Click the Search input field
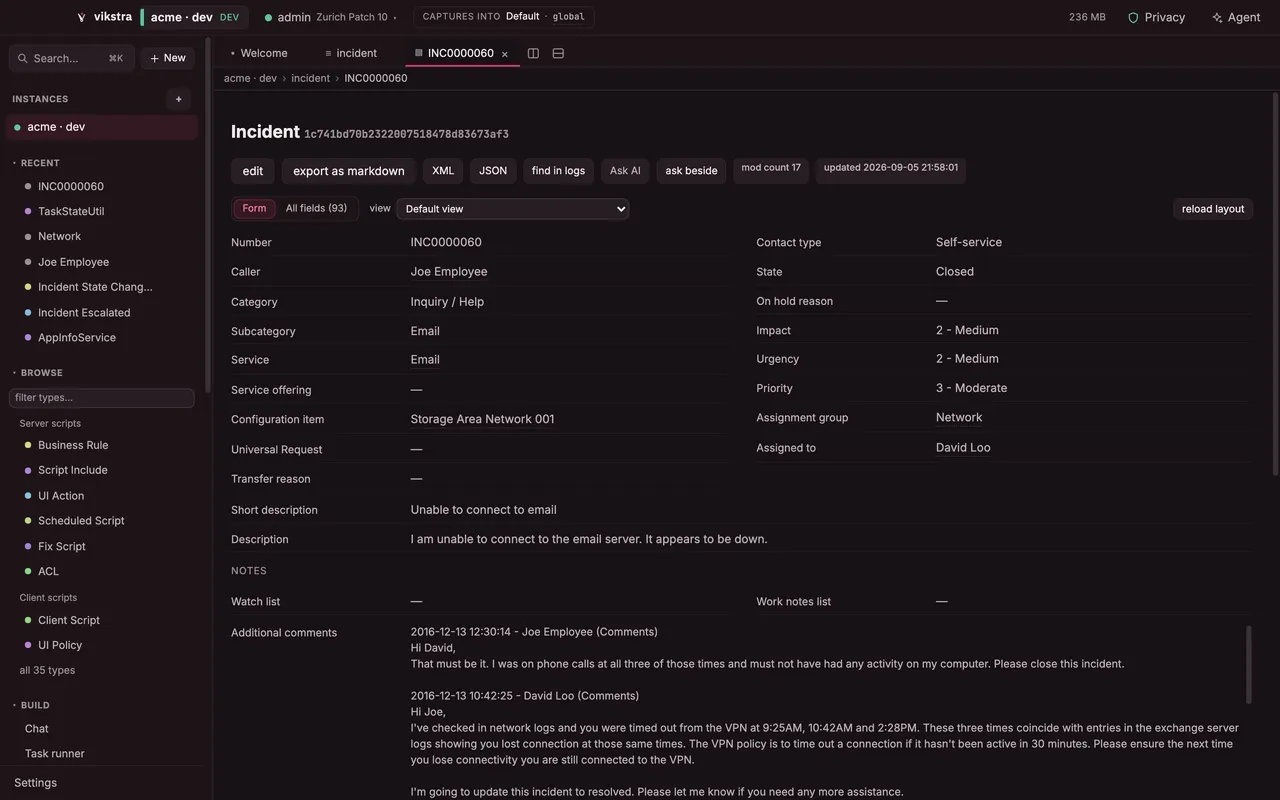The image size is (1280, 800). (x=72, y=58)
